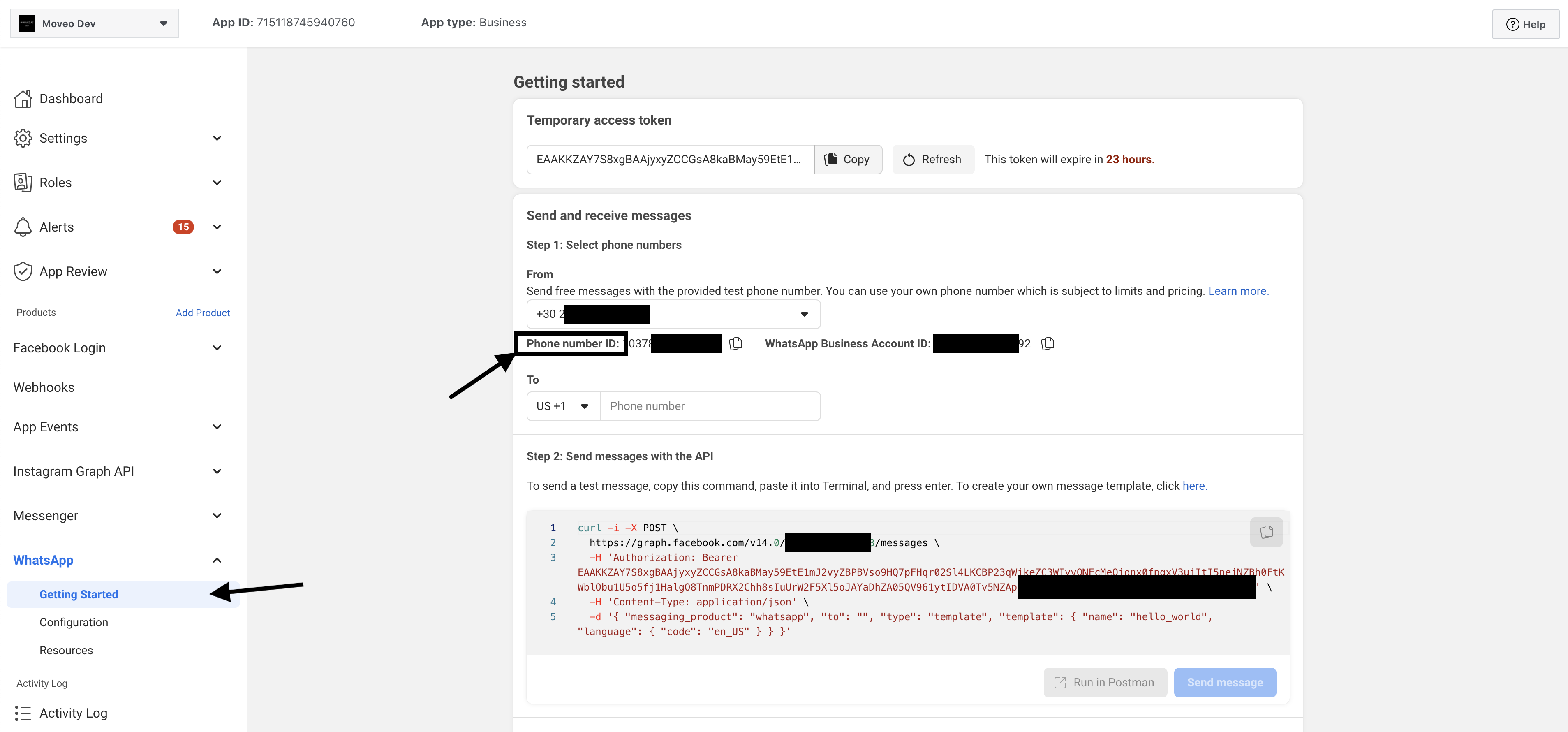
Task: Open the Configuration menu item
Action: pos(74,622)
